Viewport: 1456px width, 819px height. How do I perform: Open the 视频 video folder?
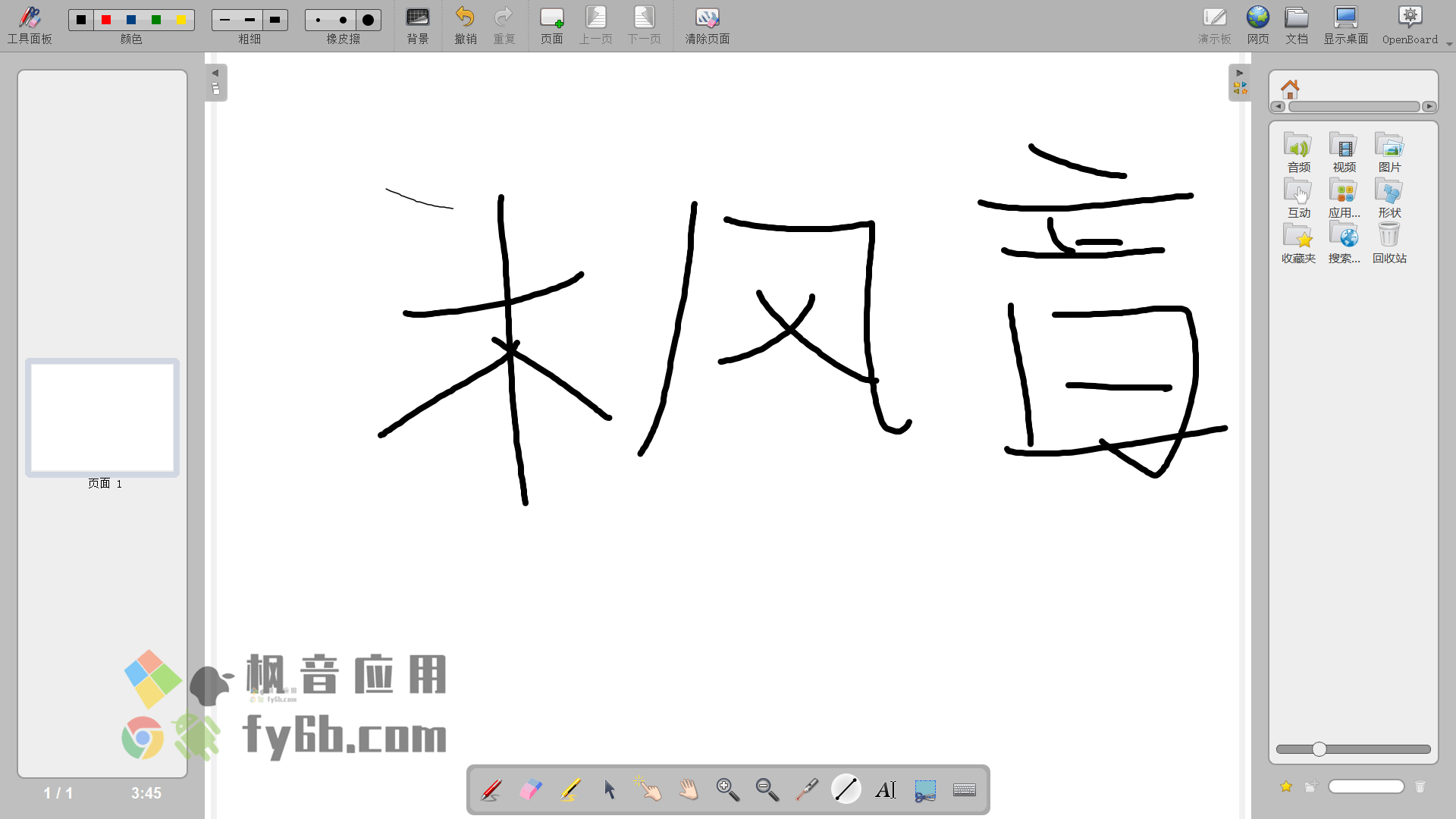click(1344, 152)
